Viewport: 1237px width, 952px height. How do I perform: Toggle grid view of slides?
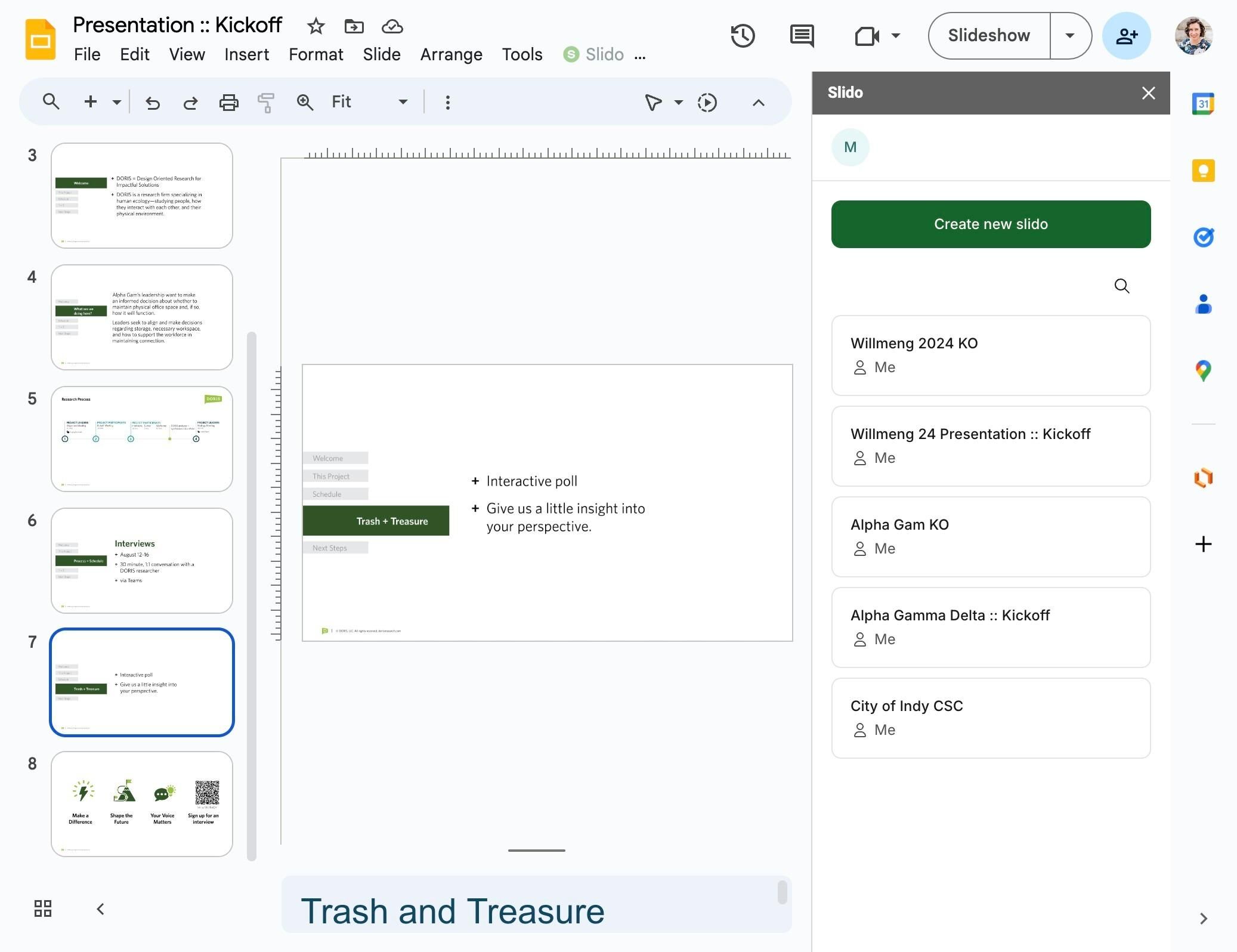coord(43,908)
